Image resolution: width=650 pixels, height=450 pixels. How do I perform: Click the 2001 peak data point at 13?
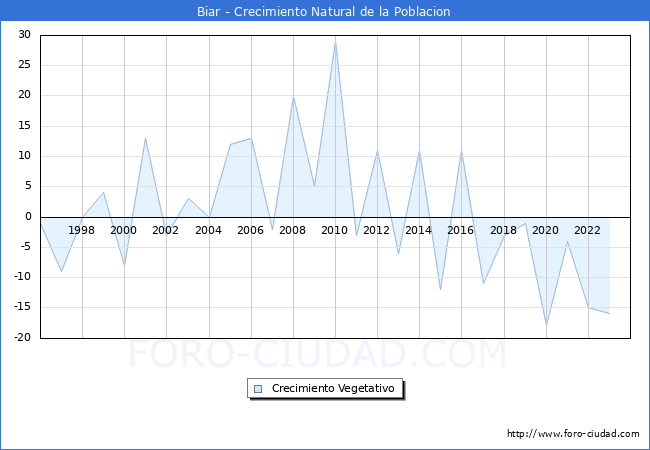tap(145, 138)
